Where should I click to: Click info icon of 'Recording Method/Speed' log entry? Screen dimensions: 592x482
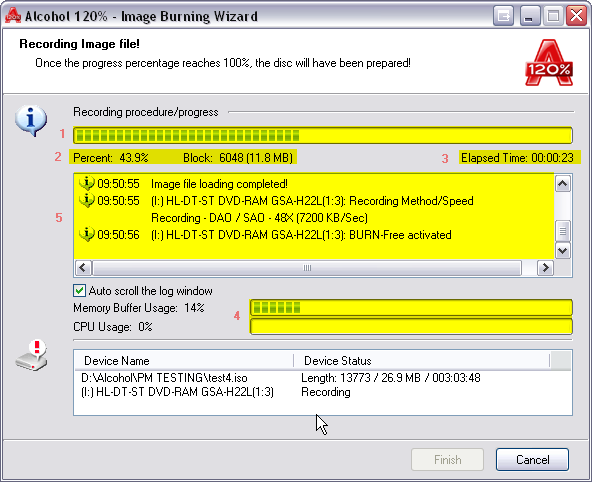[x=86, y=200]
